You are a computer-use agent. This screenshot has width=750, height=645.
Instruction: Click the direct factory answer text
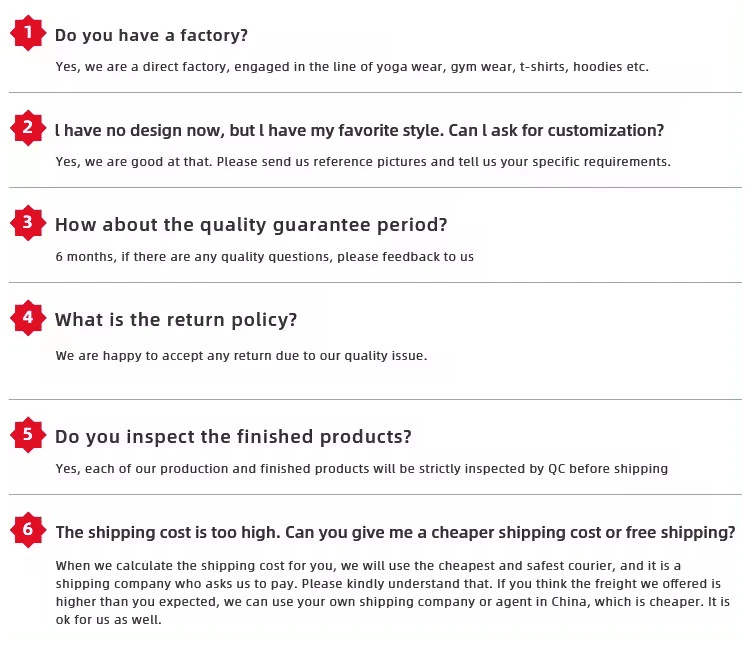click(352, 67)
